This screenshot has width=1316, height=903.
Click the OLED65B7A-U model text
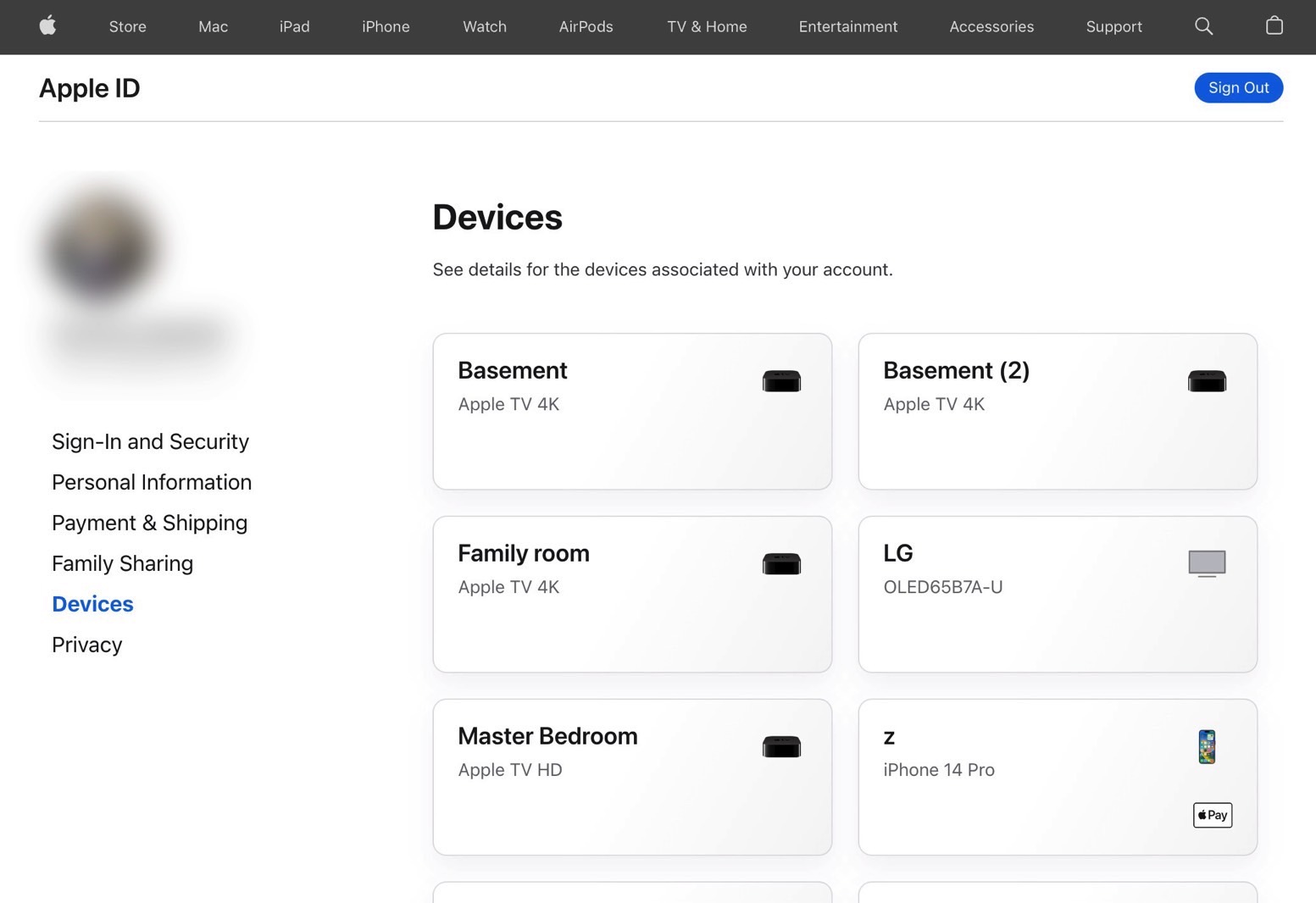(942, 587)
